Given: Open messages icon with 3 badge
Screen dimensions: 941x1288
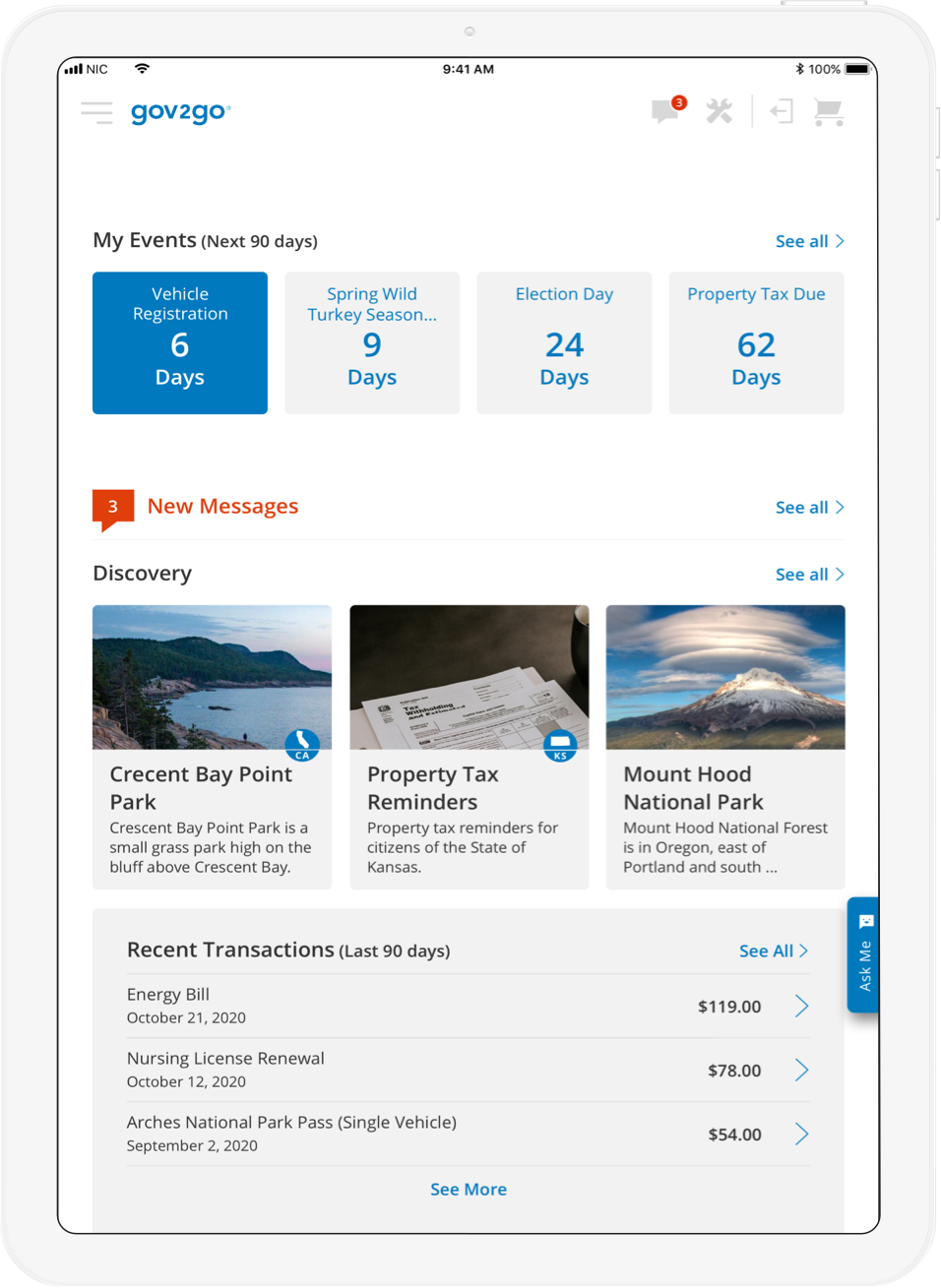Looking at the screenshot, I should click(x=668, y=110).
